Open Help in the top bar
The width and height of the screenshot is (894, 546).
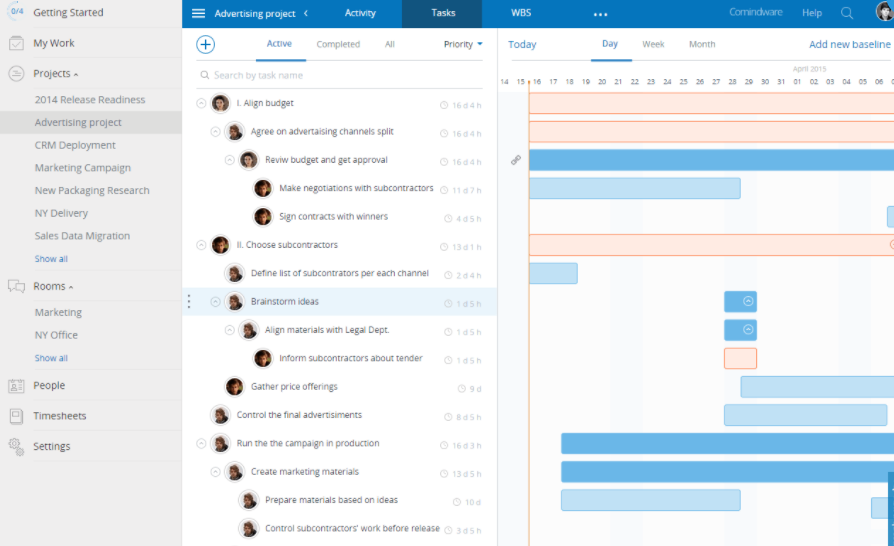[812, 13]
